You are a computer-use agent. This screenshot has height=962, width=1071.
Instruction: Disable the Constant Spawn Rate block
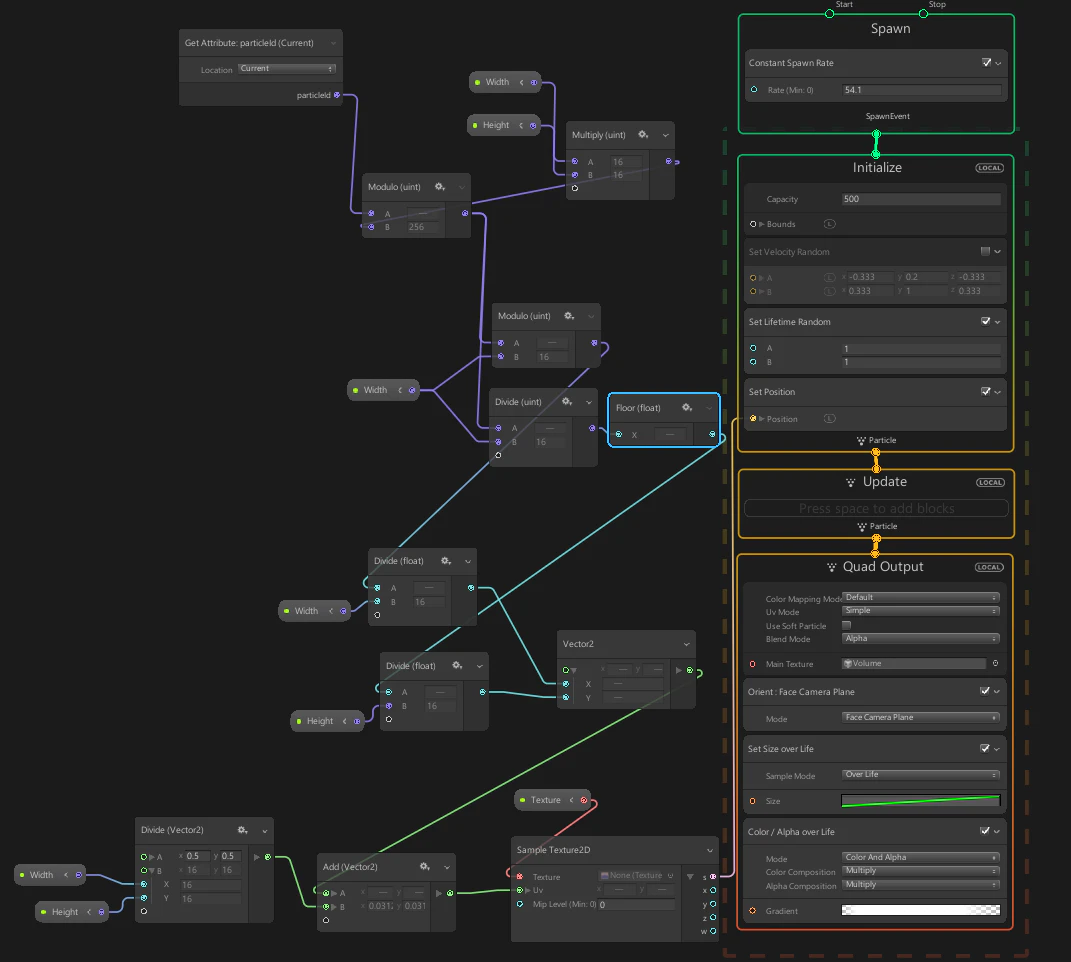[x=986, y=62]
